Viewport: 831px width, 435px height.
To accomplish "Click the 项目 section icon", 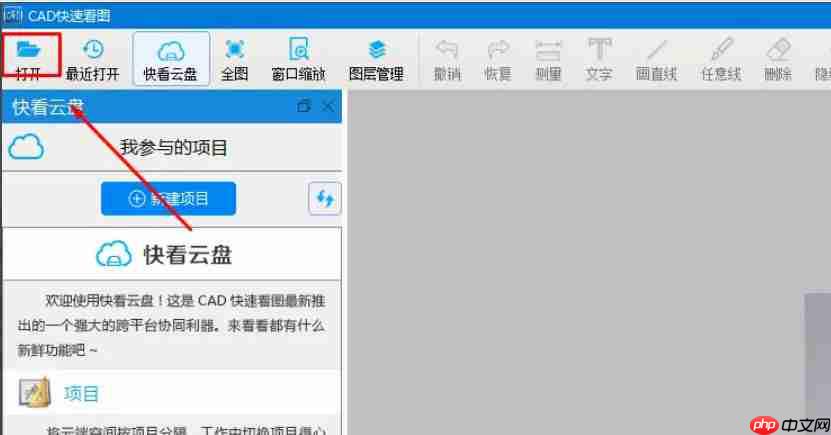I will (x=34, y=393).
